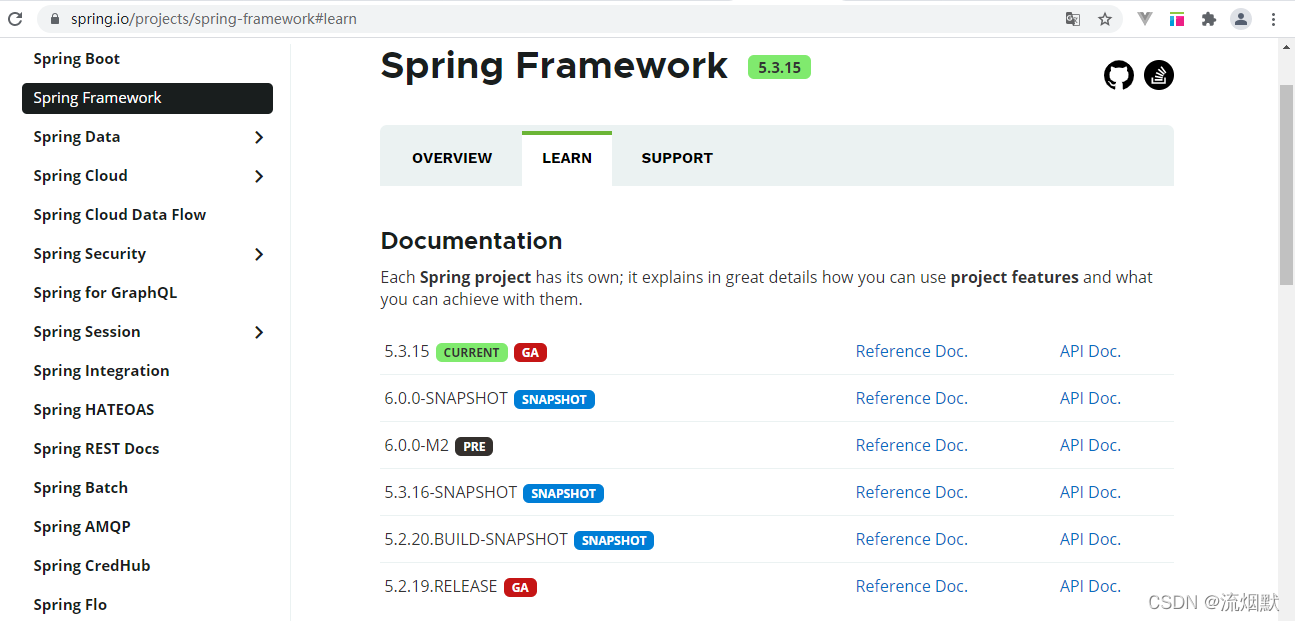Open API Doc. for 5.2.19.RELEASE
This screenshot has height=621, width=1295.
click(1090, 586)
